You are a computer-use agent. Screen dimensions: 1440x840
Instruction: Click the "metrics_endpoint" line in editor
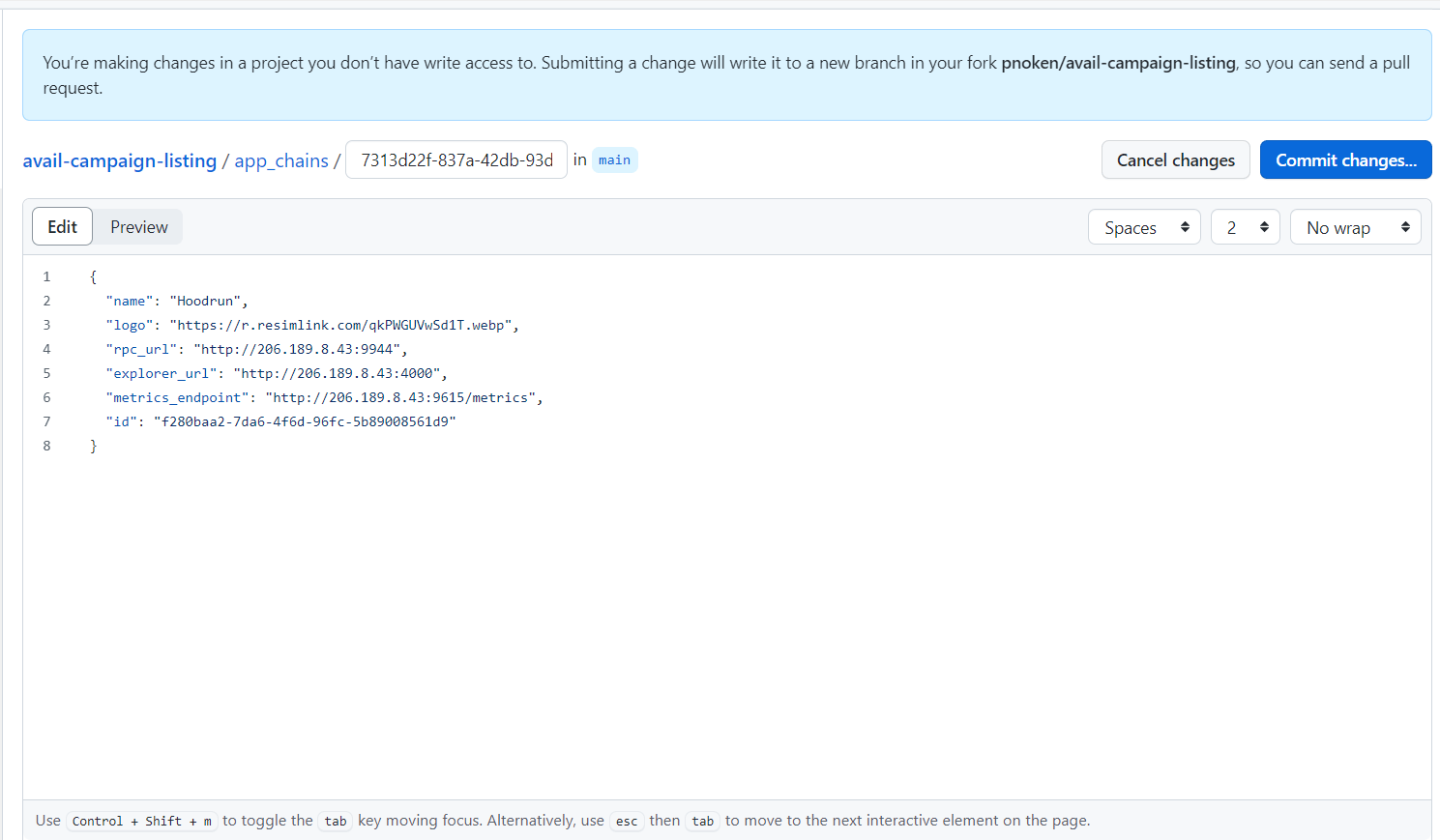324,398
